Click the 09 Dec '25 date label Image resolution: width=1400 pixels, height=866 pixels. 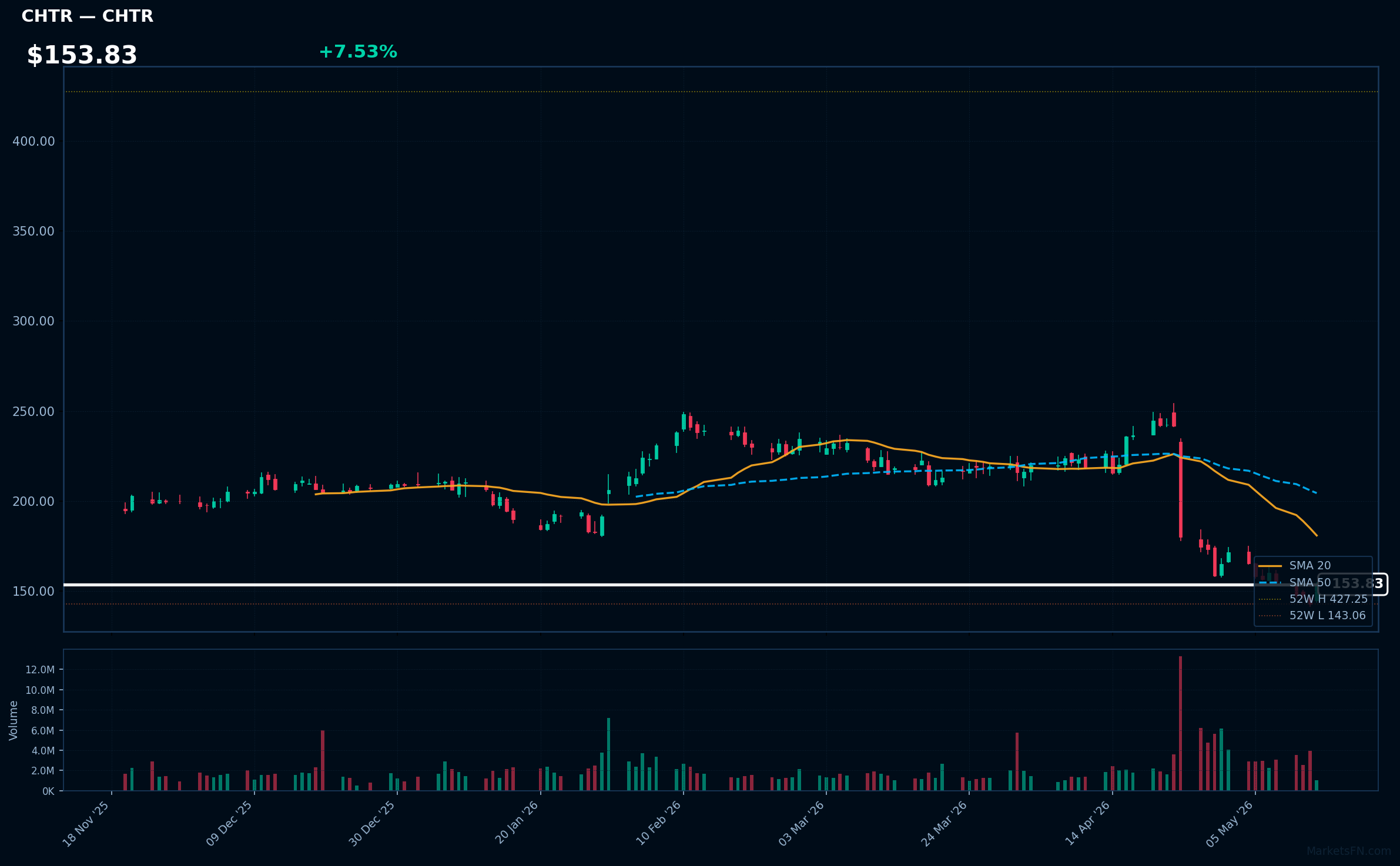(229, 824)
